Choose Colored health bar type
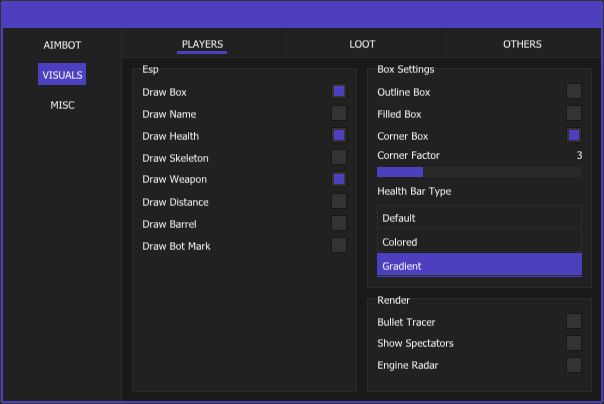Image resolution: width=604 pixels, height=404 pixels. [479, 242]
